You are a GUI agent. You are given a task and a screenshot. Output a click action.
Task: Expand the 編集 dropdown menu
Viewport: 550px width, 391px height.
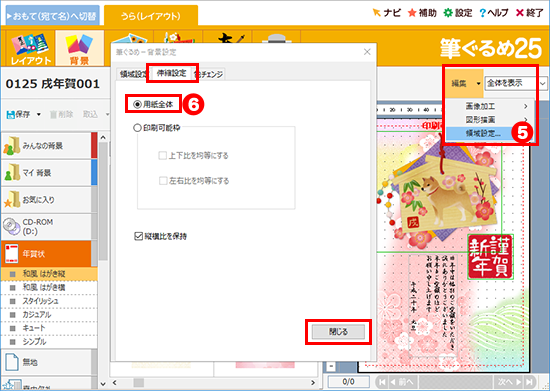pos(465,83)
